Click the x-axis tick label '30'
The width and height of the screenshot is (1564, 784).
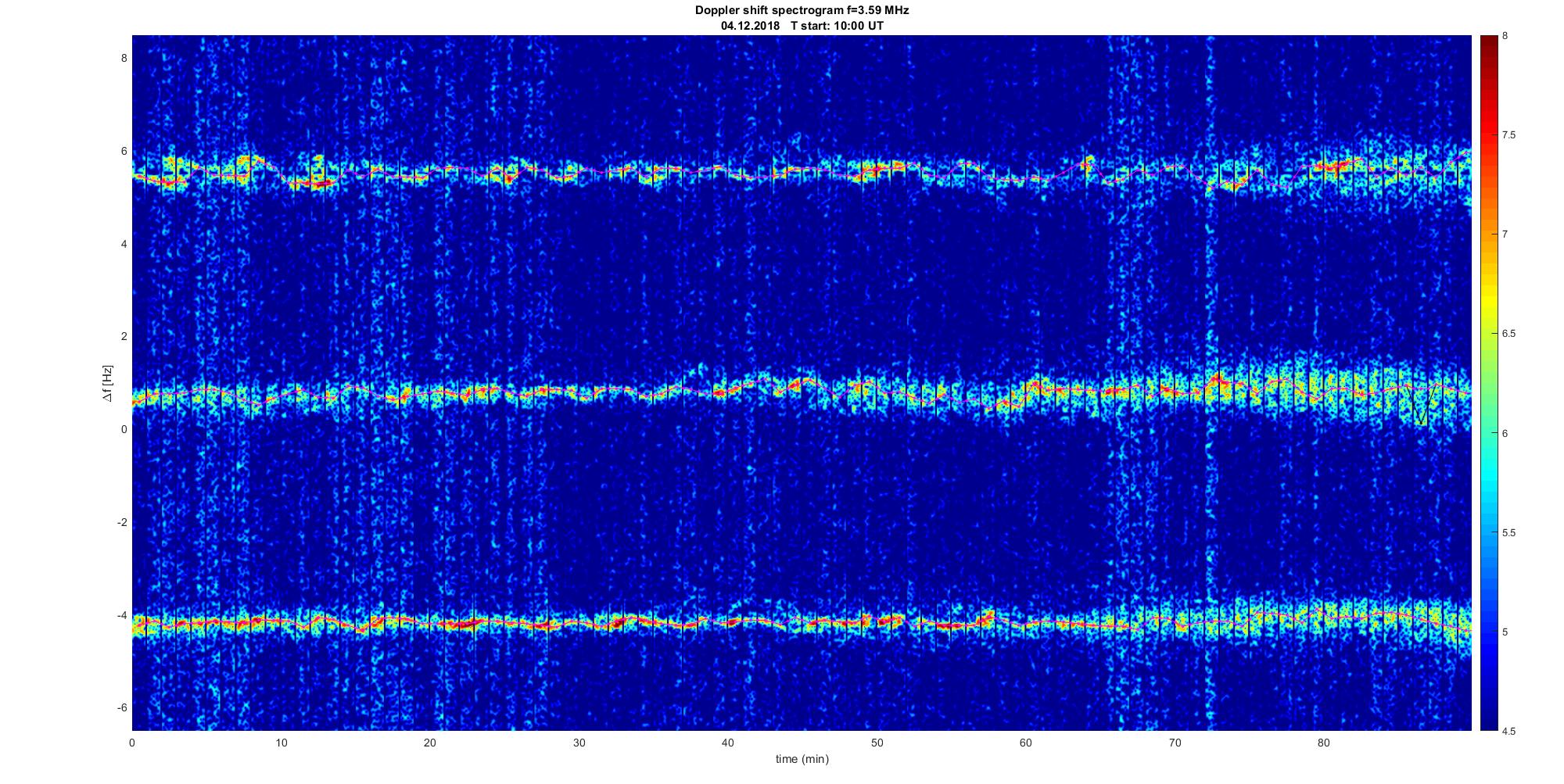579,743
